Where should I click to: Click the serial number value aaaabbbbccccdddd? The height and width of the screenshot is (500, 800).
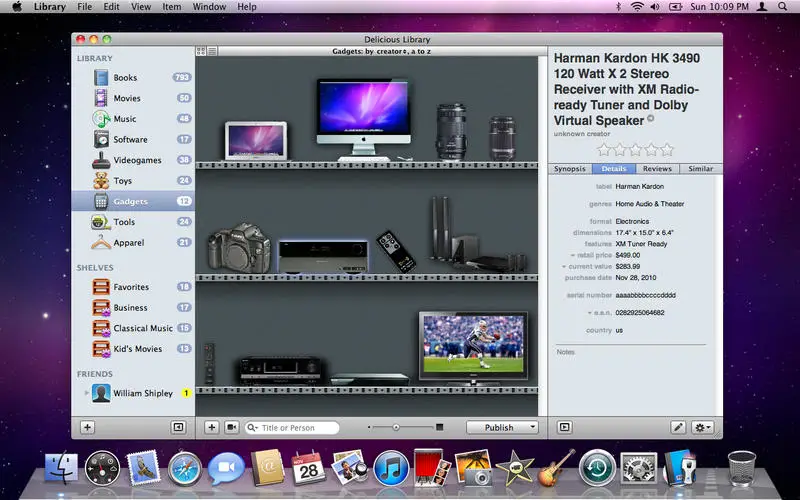[x=645, y=295]
